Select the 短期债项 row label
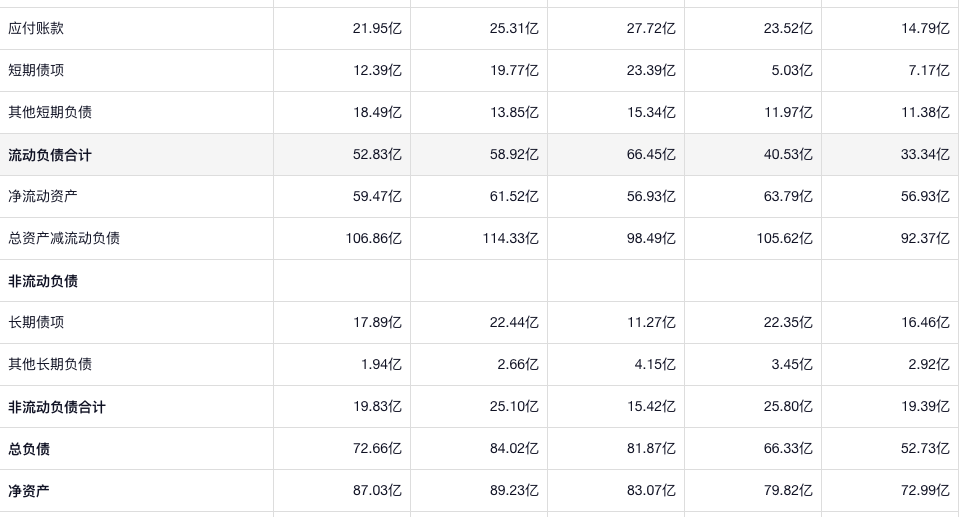Viewport: 964px width, 517px height. [36, 70]
